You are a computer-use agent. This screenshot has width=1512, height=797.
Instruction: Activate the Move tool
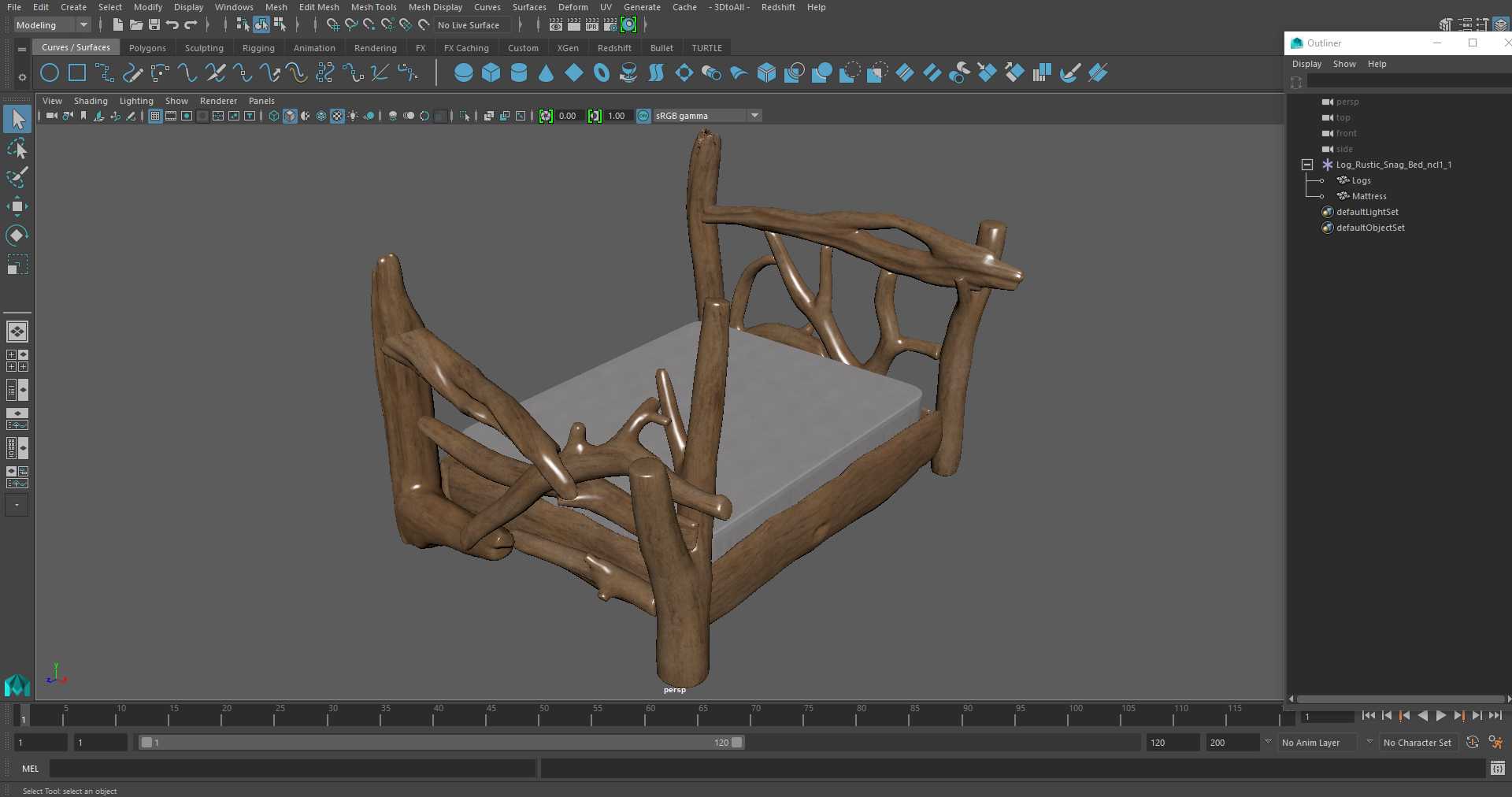(x=17, y=206)
